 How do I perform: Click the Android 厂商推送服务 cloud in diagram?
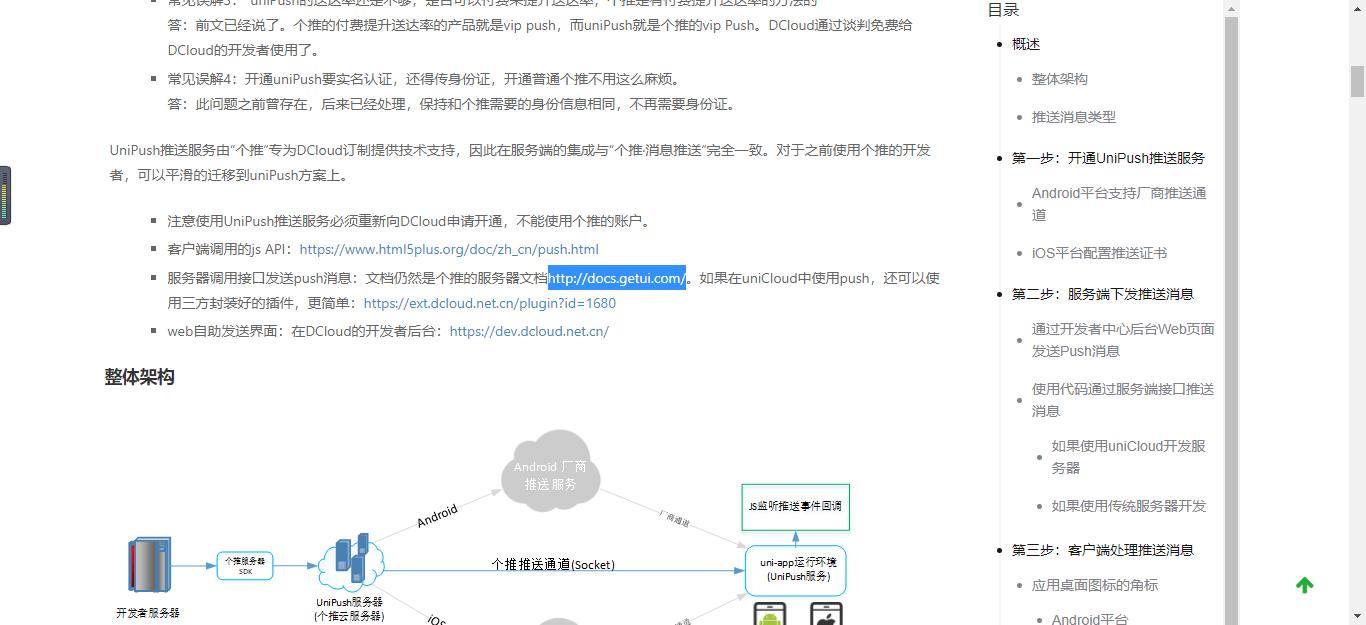coord(550,472)
